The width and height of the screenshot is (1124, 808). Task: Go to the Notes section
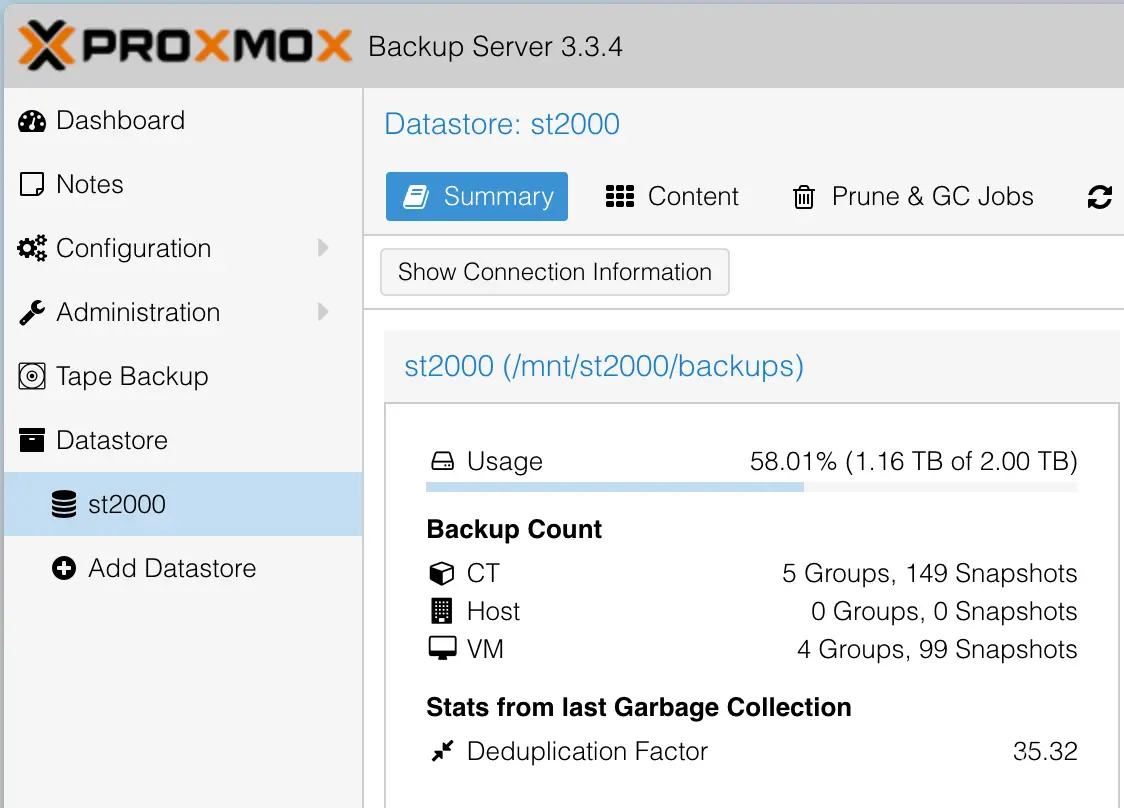(x=183, y=184)
